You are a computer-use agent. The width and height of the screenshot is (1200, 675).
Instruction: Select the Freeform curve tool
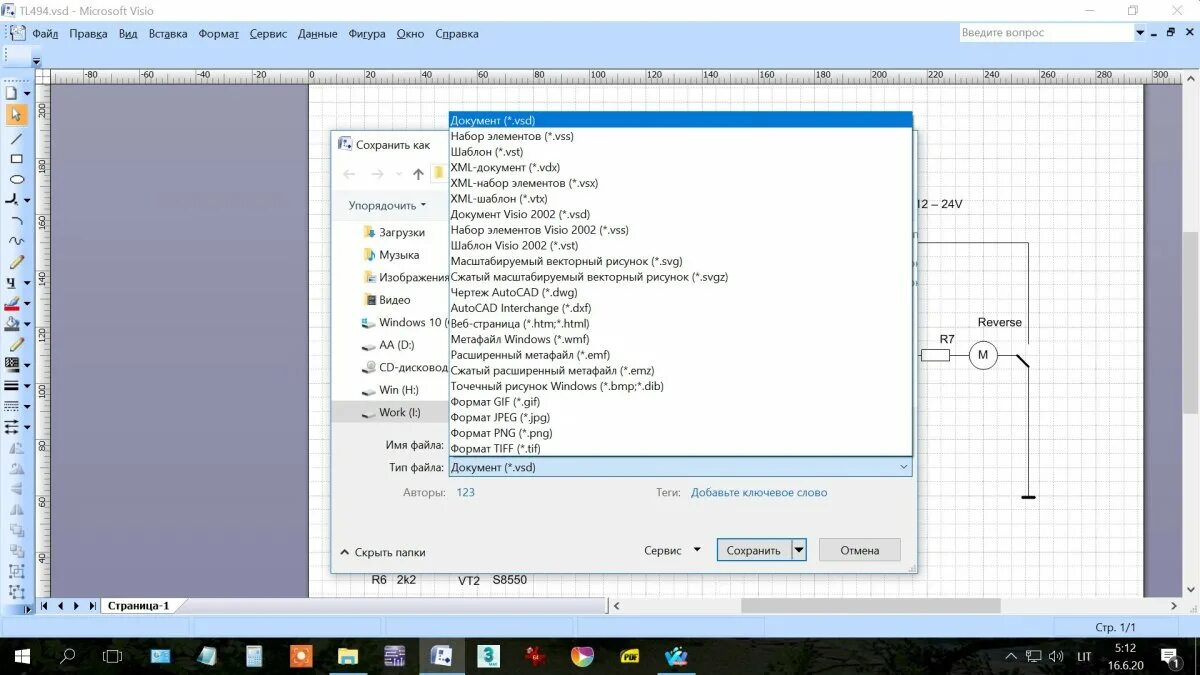16,241
